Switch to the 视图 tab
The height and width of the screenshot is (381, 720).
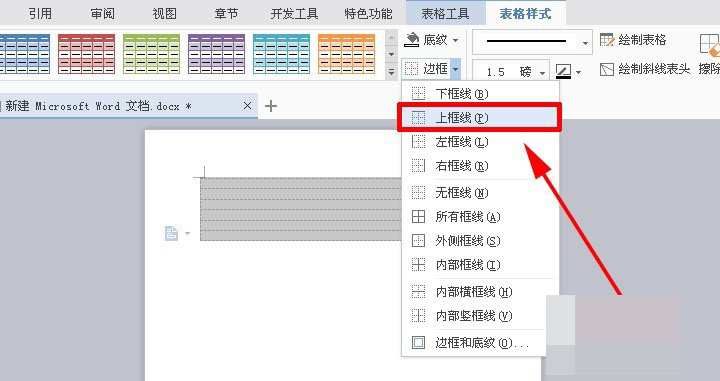[x=164, y=13]
